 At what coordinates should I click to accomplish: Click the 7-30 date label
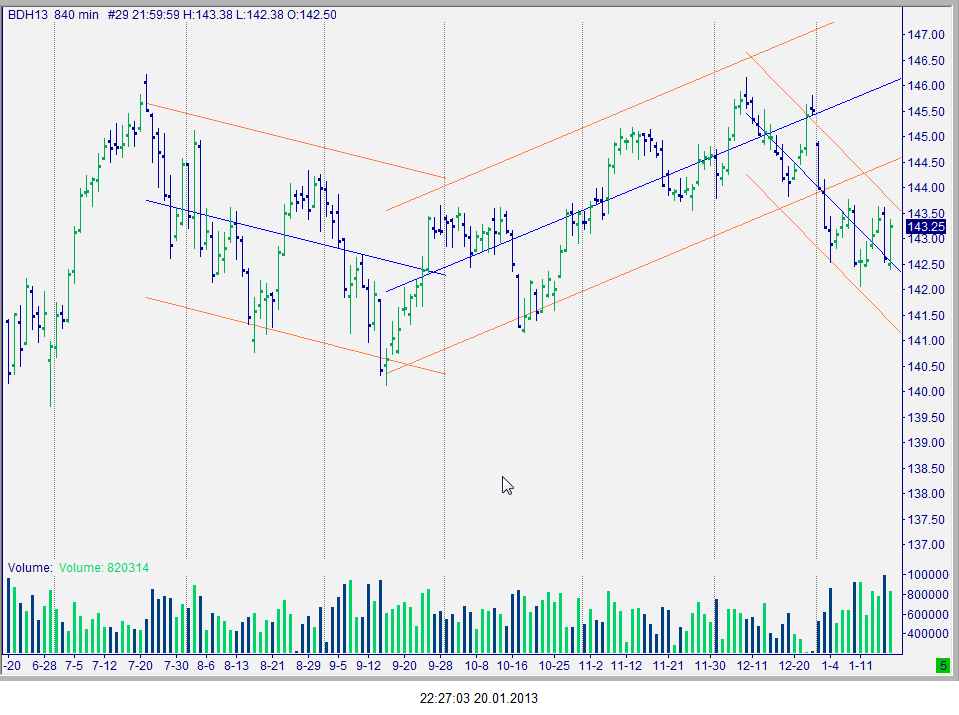point(176,665)
